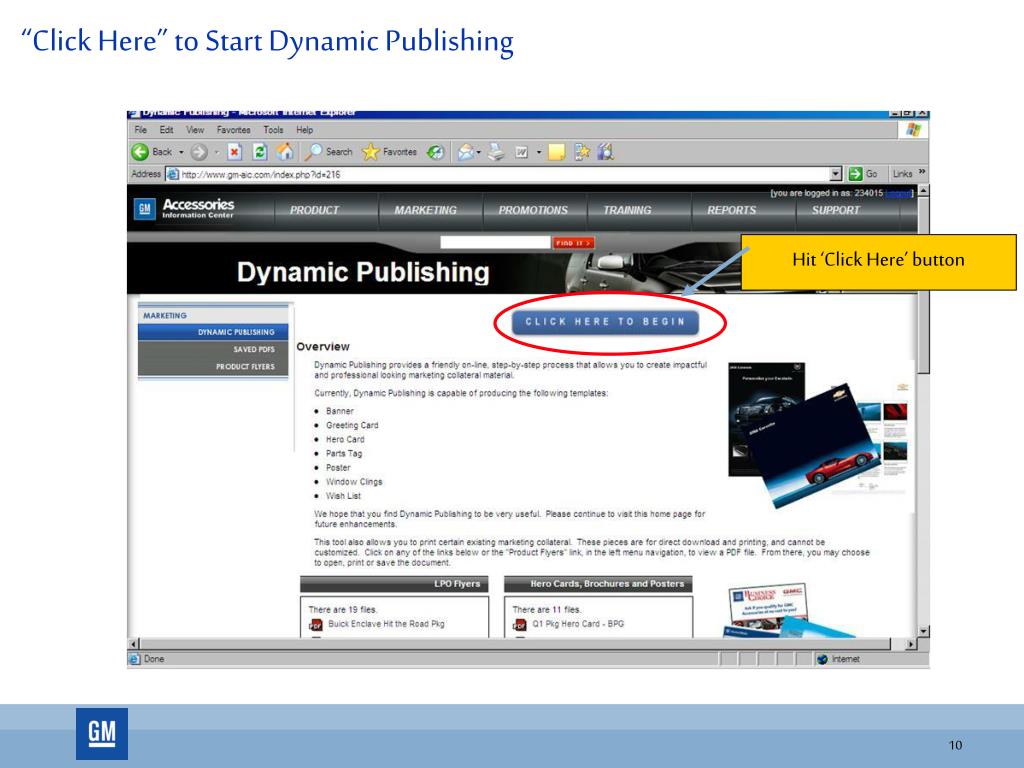
Task: Open the Favorites menu in menu bar
Action: pos(234,130)
